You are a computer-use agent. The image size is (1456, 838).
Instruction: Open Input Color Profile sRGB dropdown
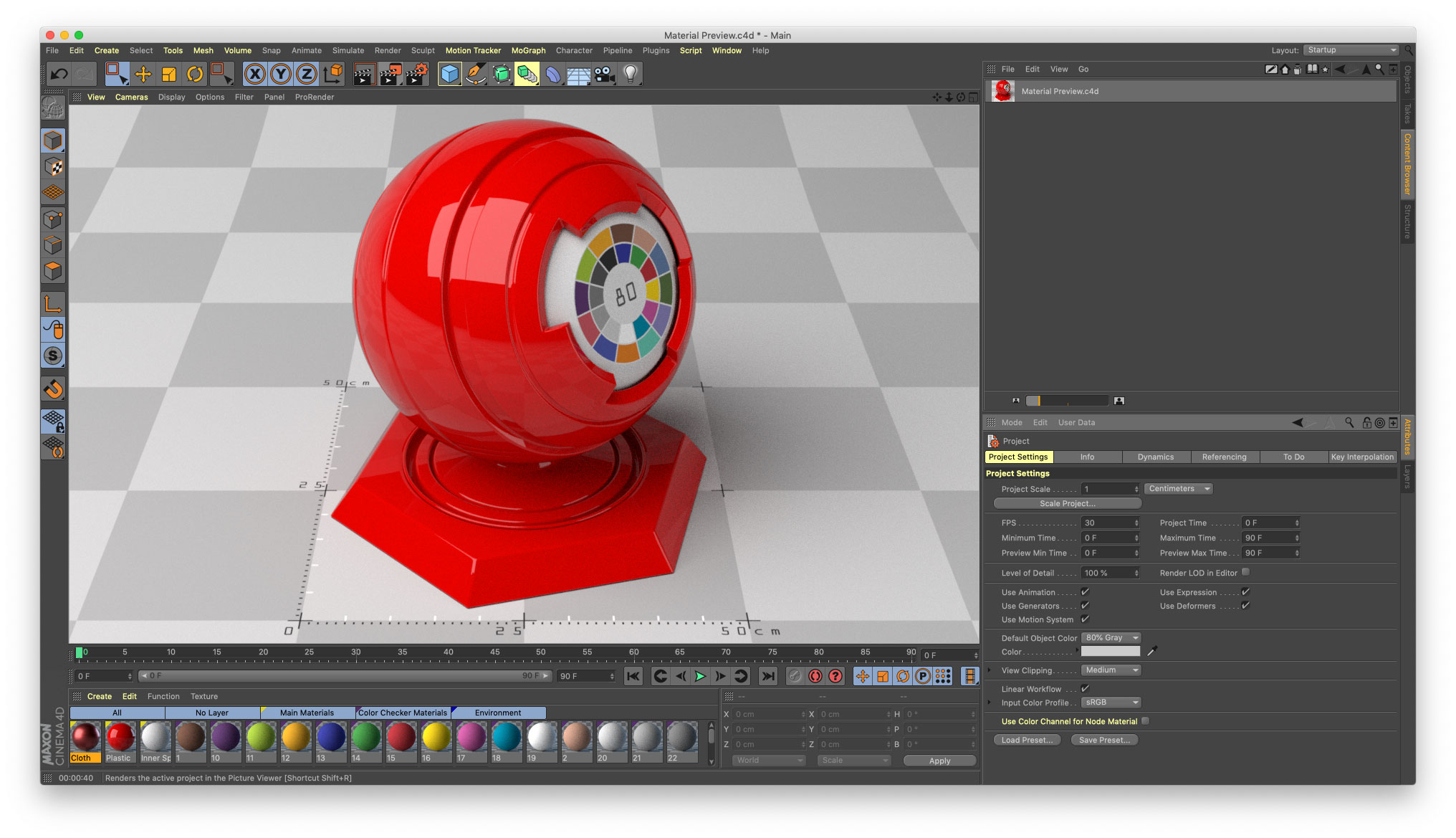coord(1111,703)
